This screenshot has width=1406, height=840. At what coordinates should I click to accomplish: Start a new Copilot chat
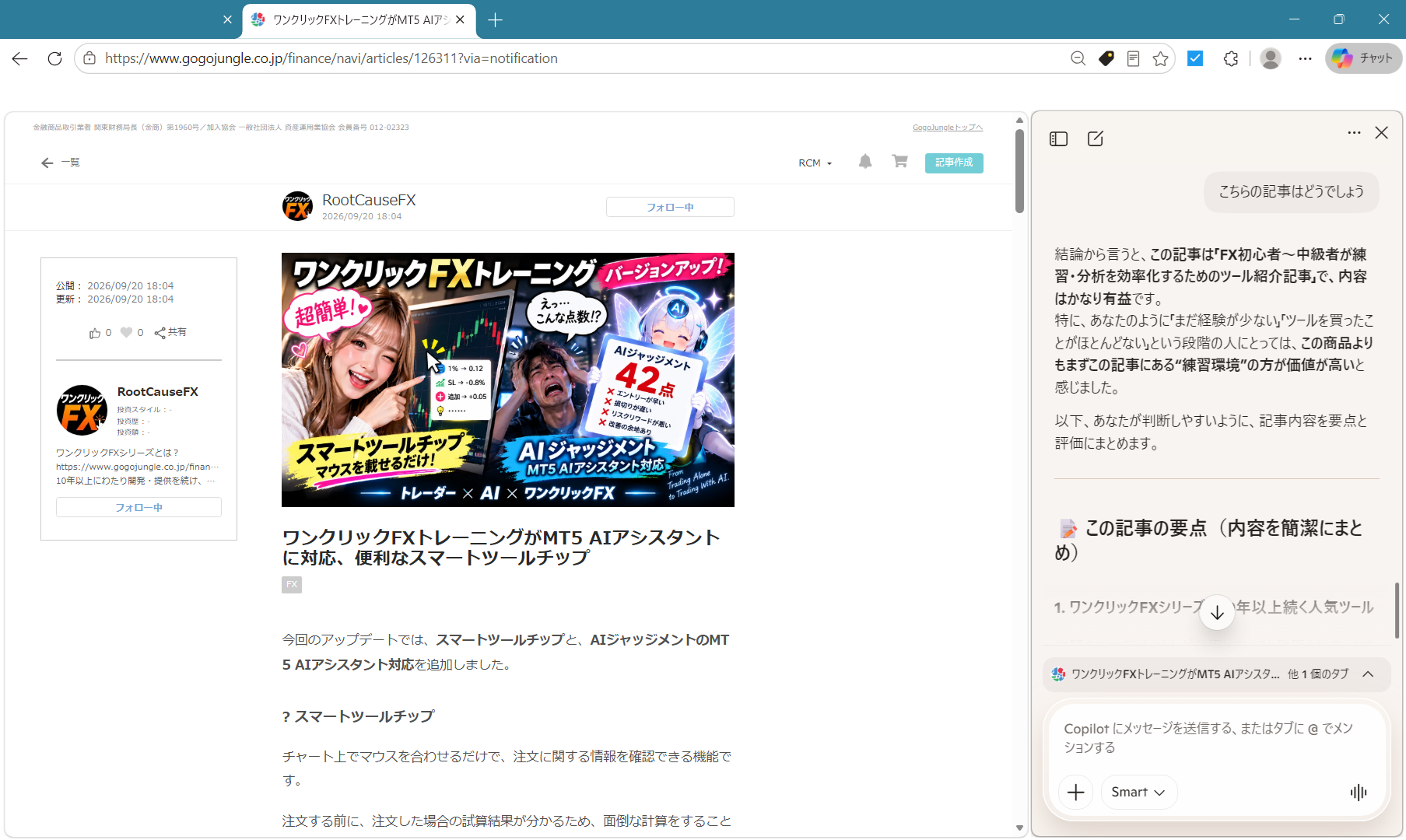(x=1096, y=139)
